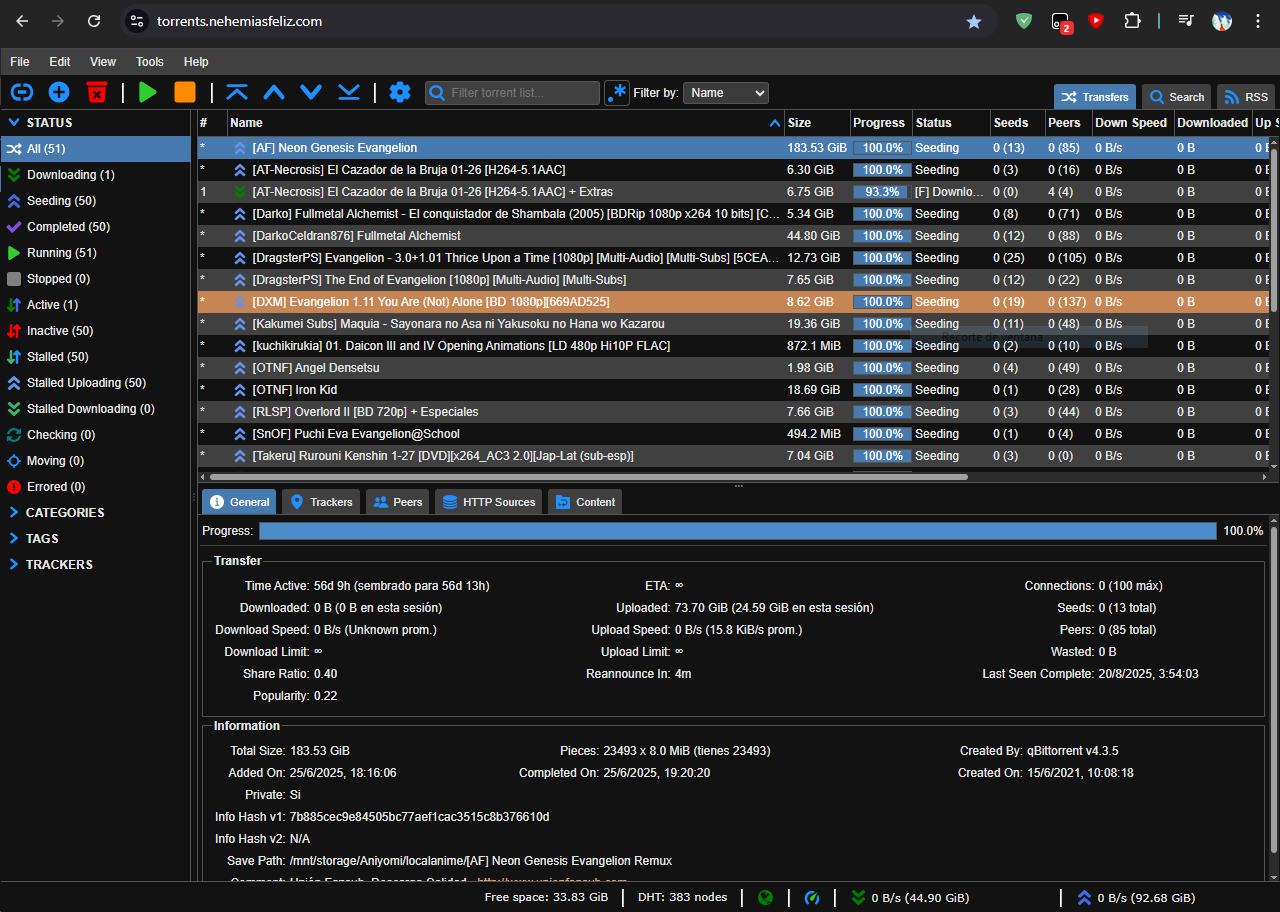Image resolution: width=1280 pixels, height=912 pixels.
Task: Open the browser Extensions puzzle icon
Action: point(1132,21)
